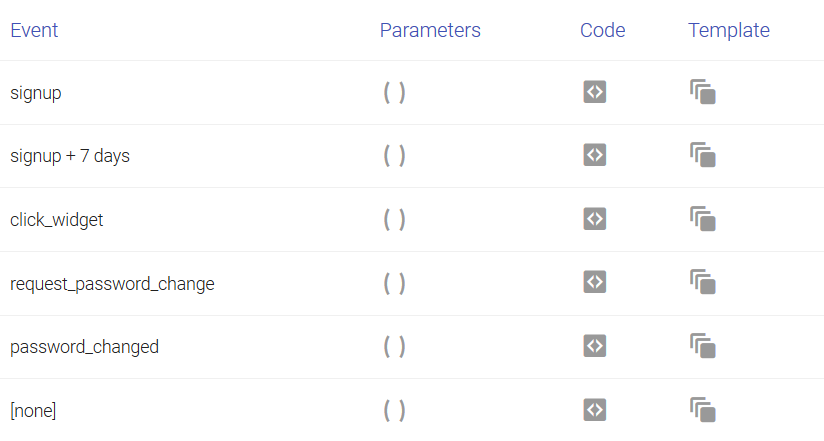The width and height of the screenshot is (824, 441).
Task: Open code for the [none] event
Action: (x=595, y=410)
